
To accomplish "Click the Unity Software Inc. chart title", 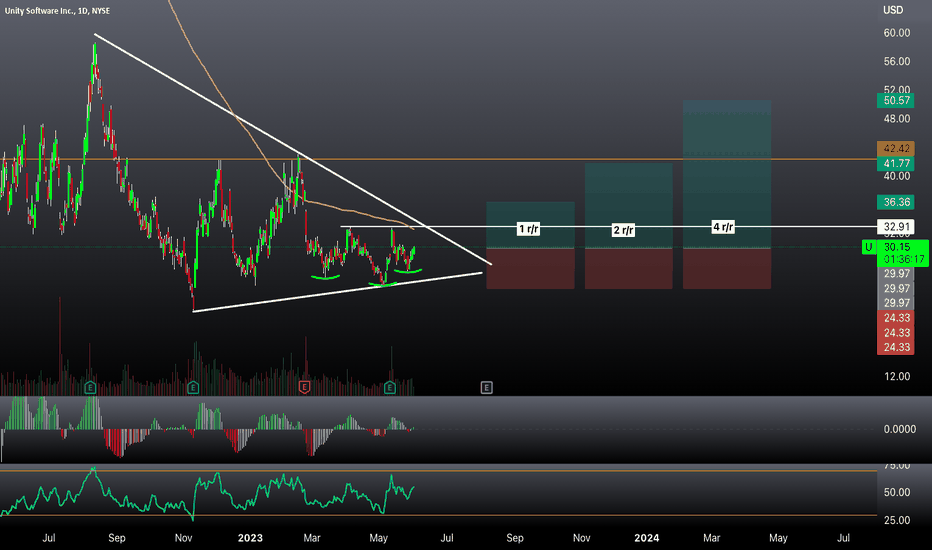I will tap(57, 11).
